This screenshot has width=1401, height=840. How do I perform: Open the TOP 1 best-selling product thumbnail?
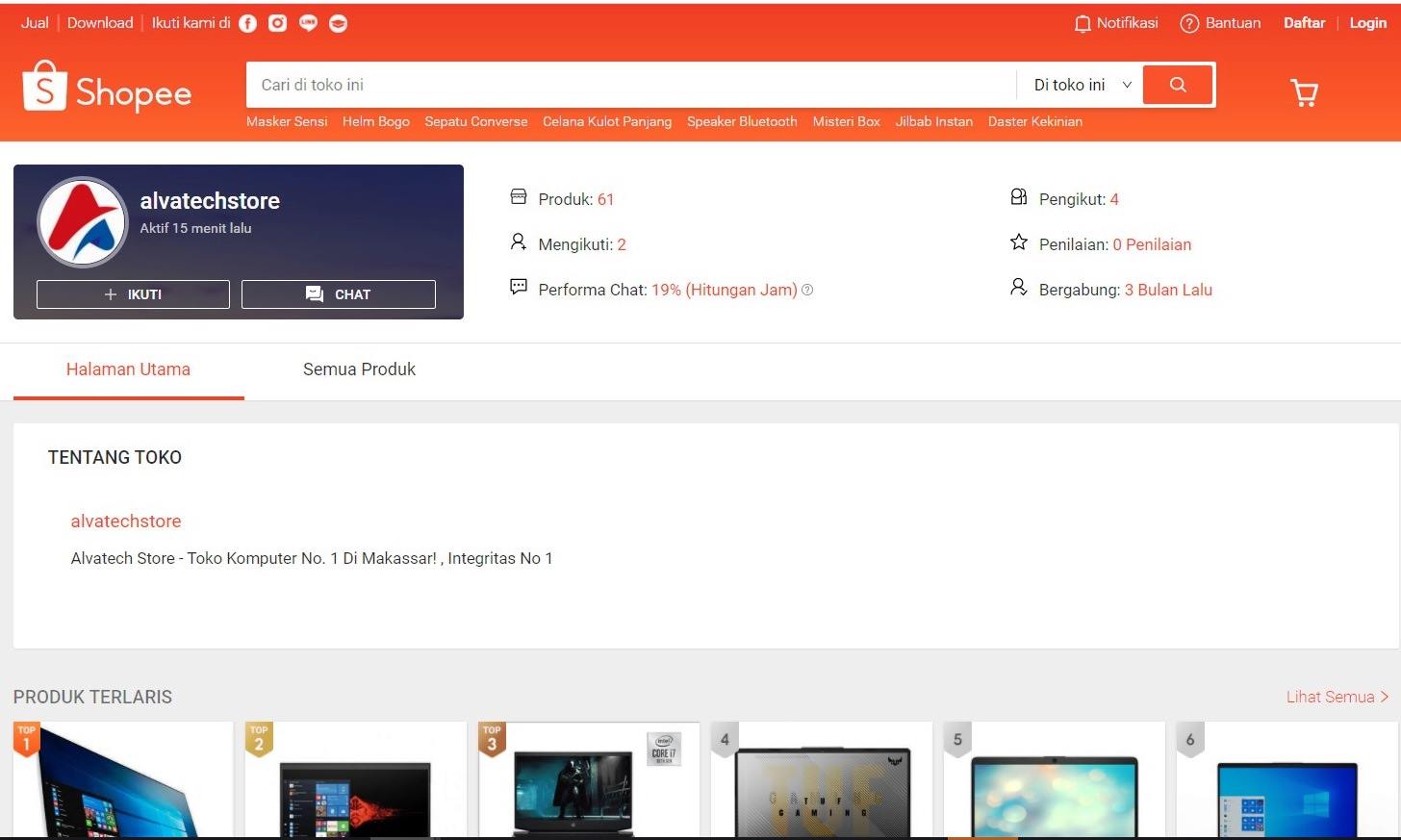click(123, 779)
